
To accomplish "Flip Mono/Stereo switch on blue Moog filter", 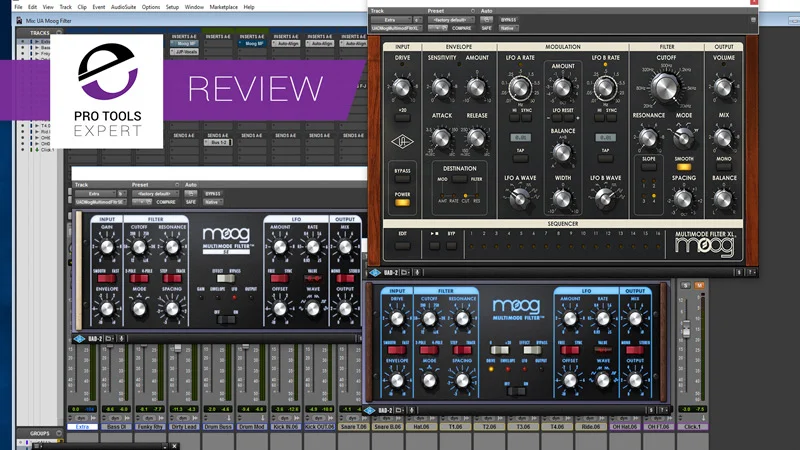I will [x=635, y=350].
